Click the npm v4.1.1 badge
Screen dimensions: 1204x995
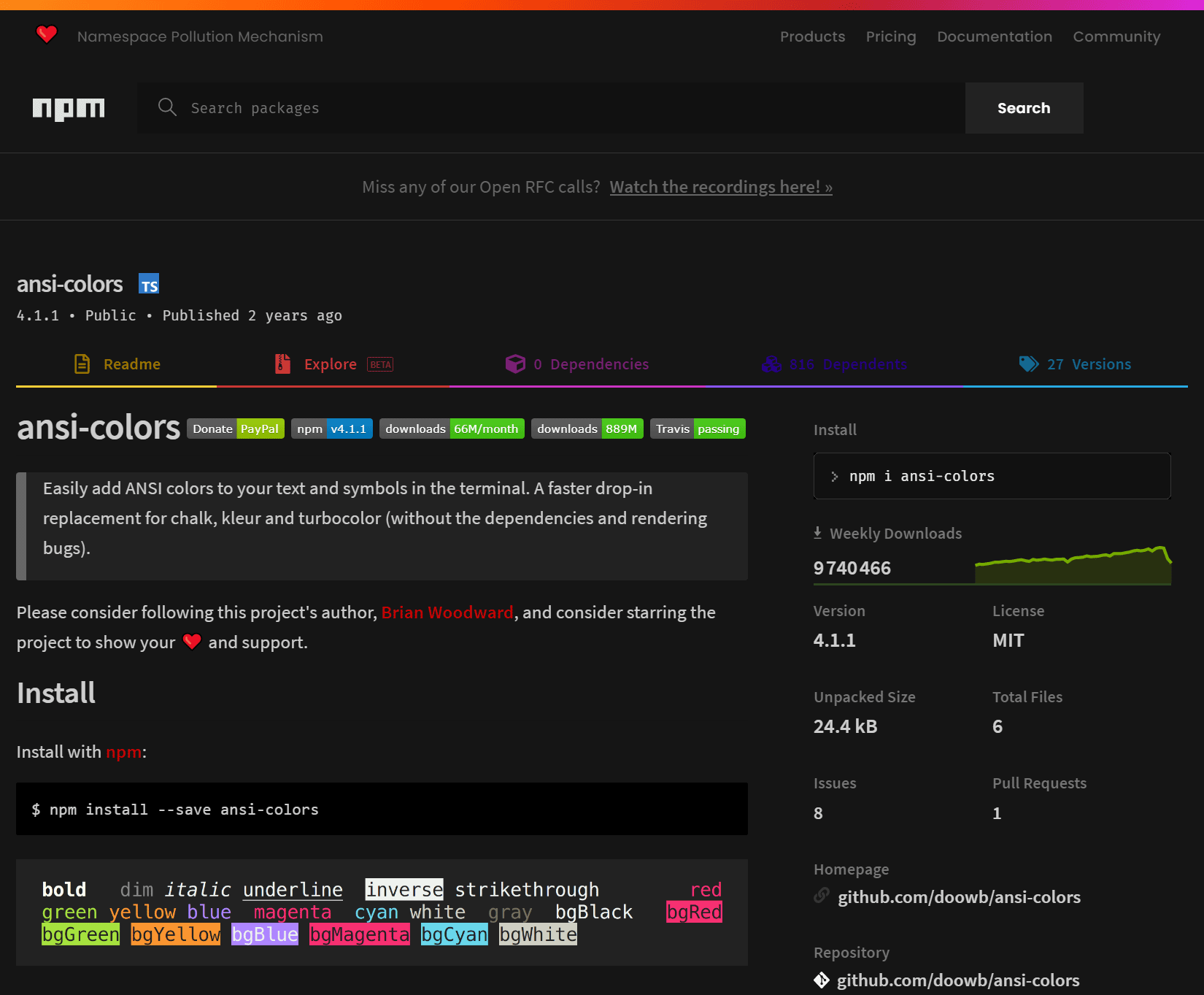[x=332, y=429]
